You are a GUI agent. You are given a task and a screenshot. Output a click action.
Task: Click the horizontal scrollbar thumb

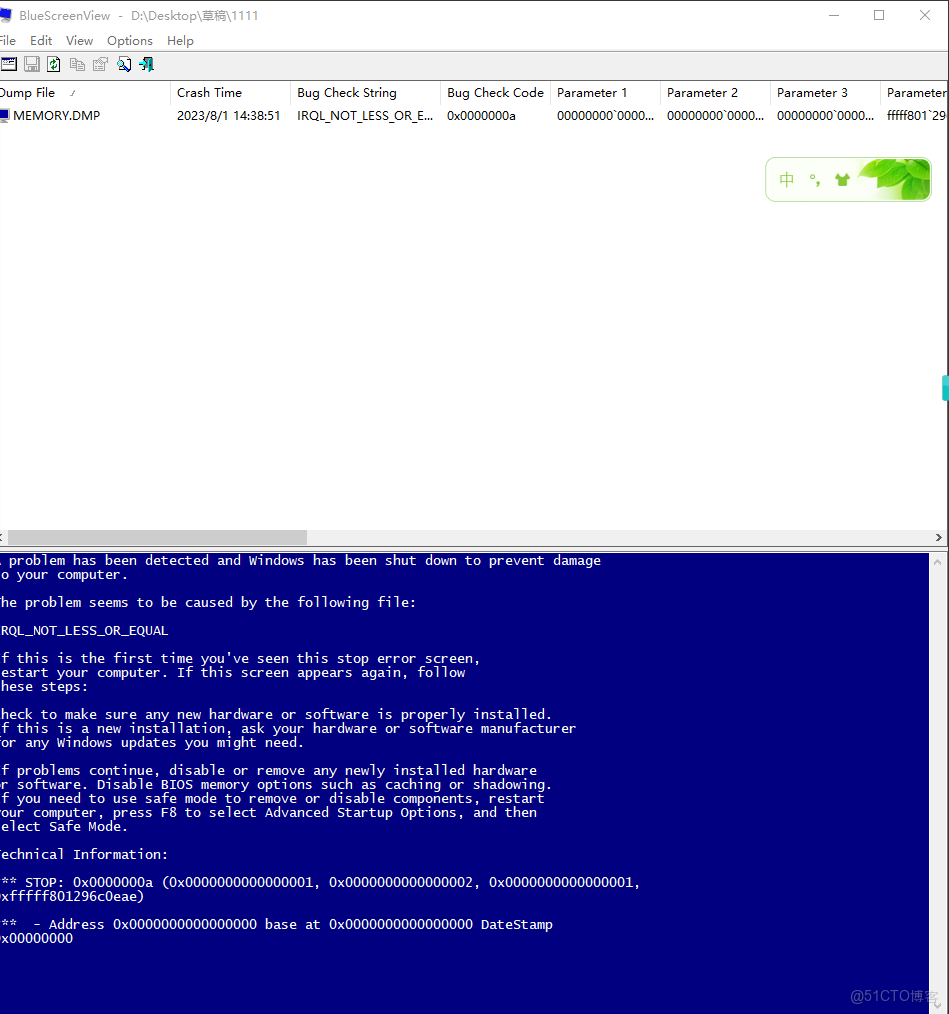(157, 537)
